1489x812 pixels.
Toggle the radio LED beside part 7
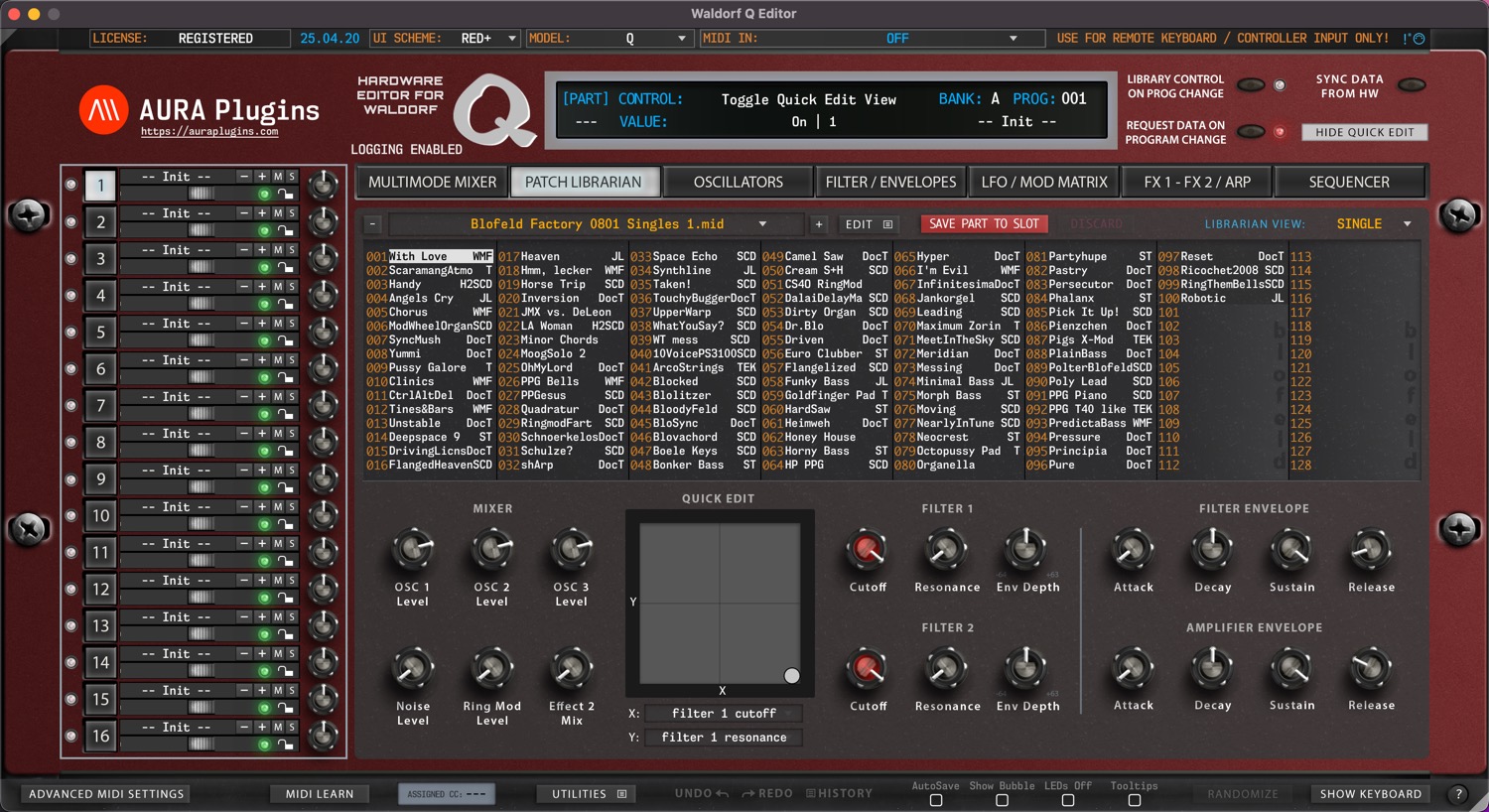click(x=70, y=405)
